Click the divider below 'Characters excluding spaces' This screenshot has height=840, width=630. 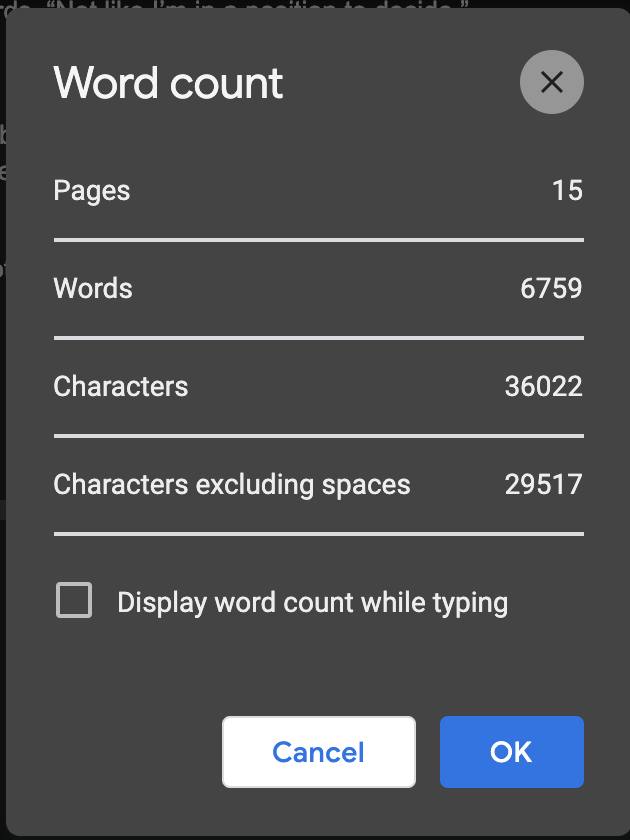point(319,534)
